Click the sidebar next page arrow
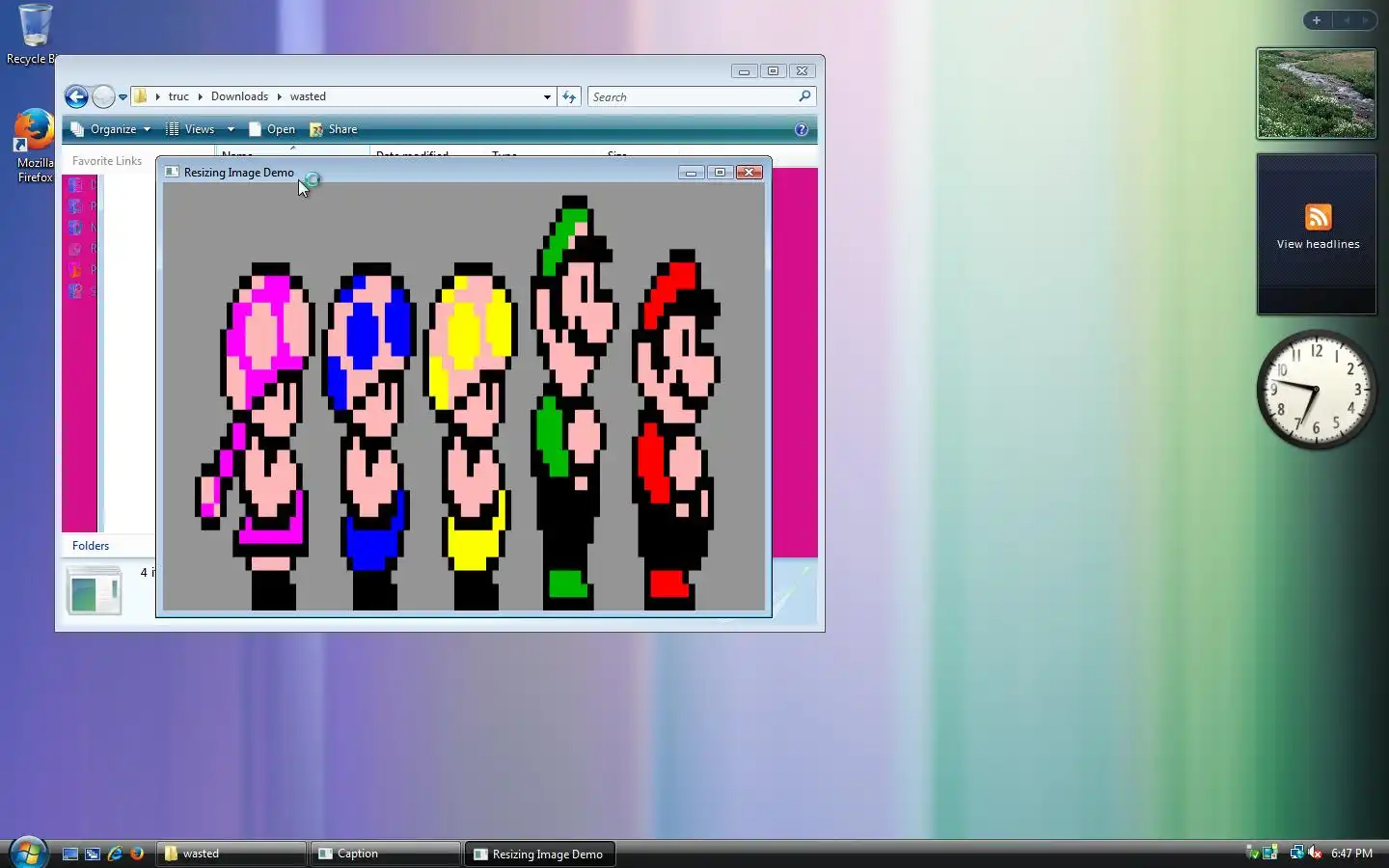1389x868 pixels. 1365,20
